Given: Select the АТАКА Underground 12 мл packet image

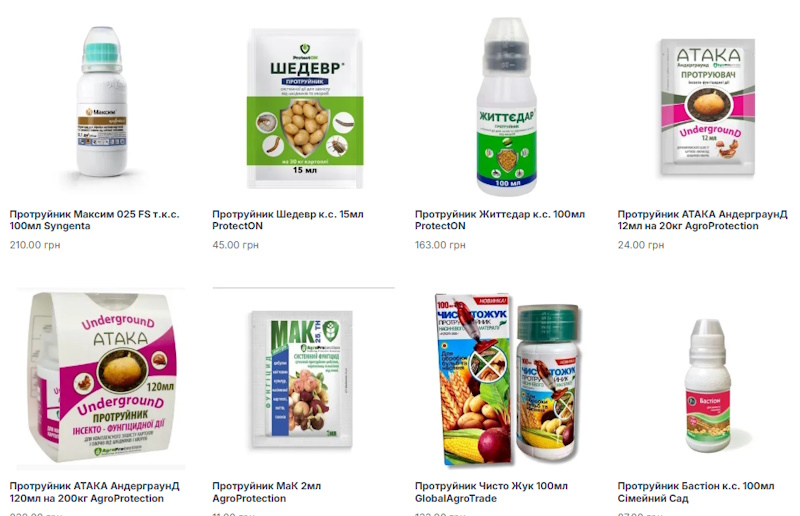Looking at the screenshot, I should click(708, 107).
